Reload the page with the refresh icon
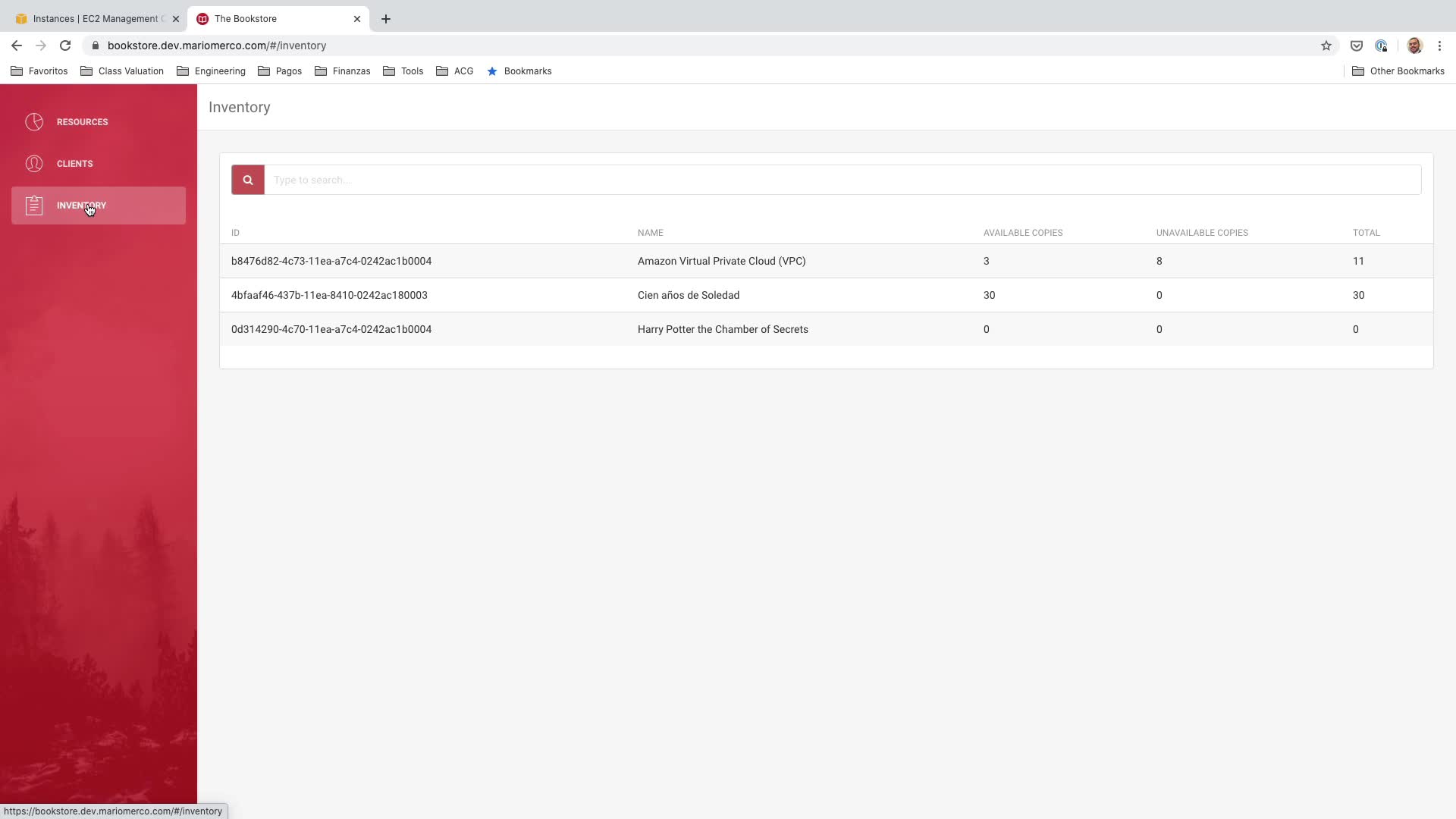 [65, 45]
